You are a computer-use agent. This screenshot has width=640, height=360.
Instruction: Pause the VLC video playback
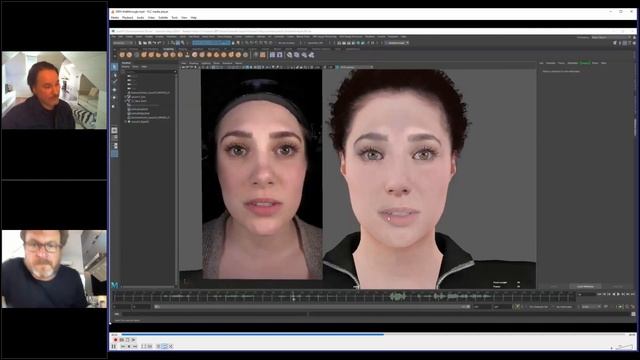pyautogui.click(x=113, y=347)
